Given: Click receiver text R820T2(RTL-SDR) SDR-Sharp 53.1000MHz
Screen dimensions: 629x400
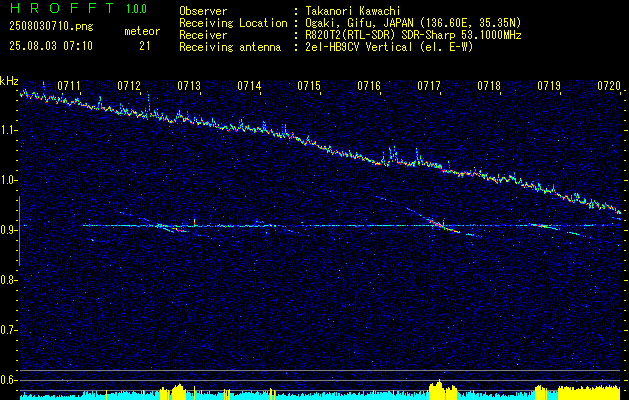Looking at the screenshot, I should (x=413, y=35).
